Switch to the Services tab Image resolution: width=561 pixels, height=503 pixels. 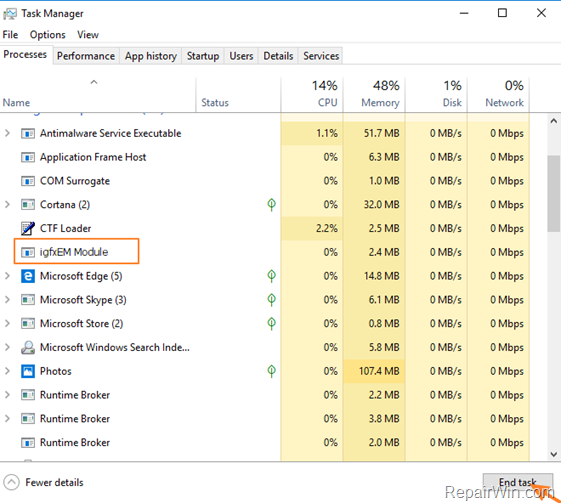point(321,56)
